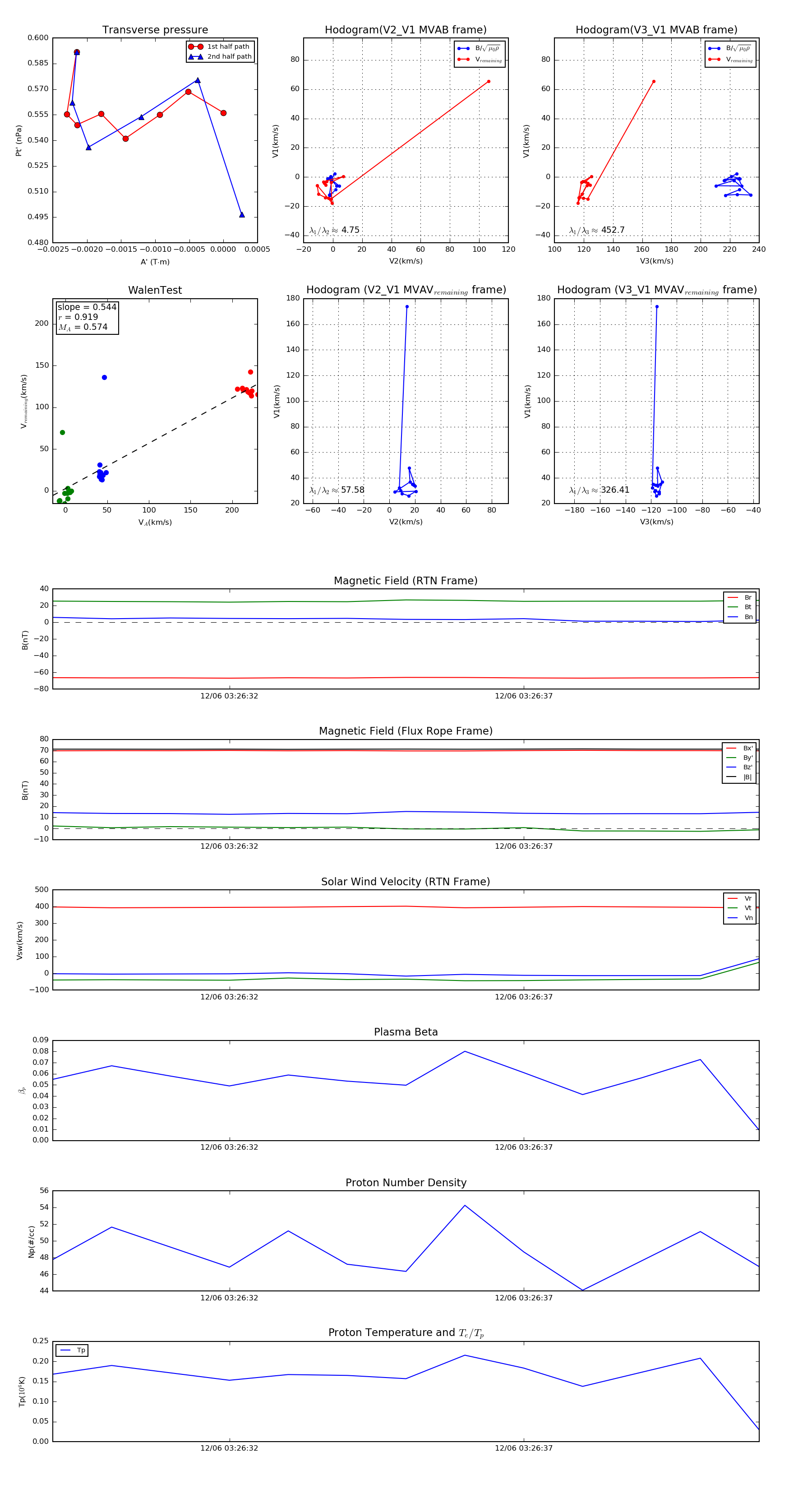Select the B/√(μ0ρ) legend entry in V2_V1 MVAB hodogram

[x=479, y=49]
